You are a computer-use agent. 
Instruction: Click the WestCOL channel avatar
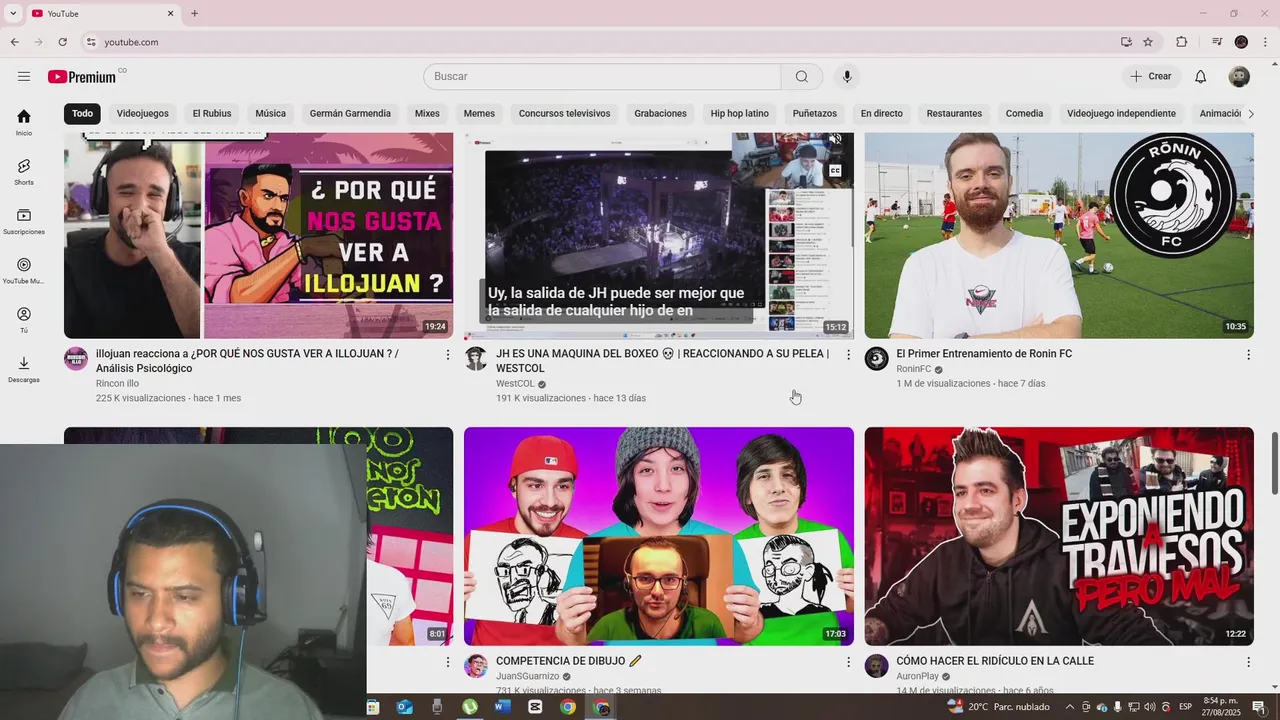(476, 359)
